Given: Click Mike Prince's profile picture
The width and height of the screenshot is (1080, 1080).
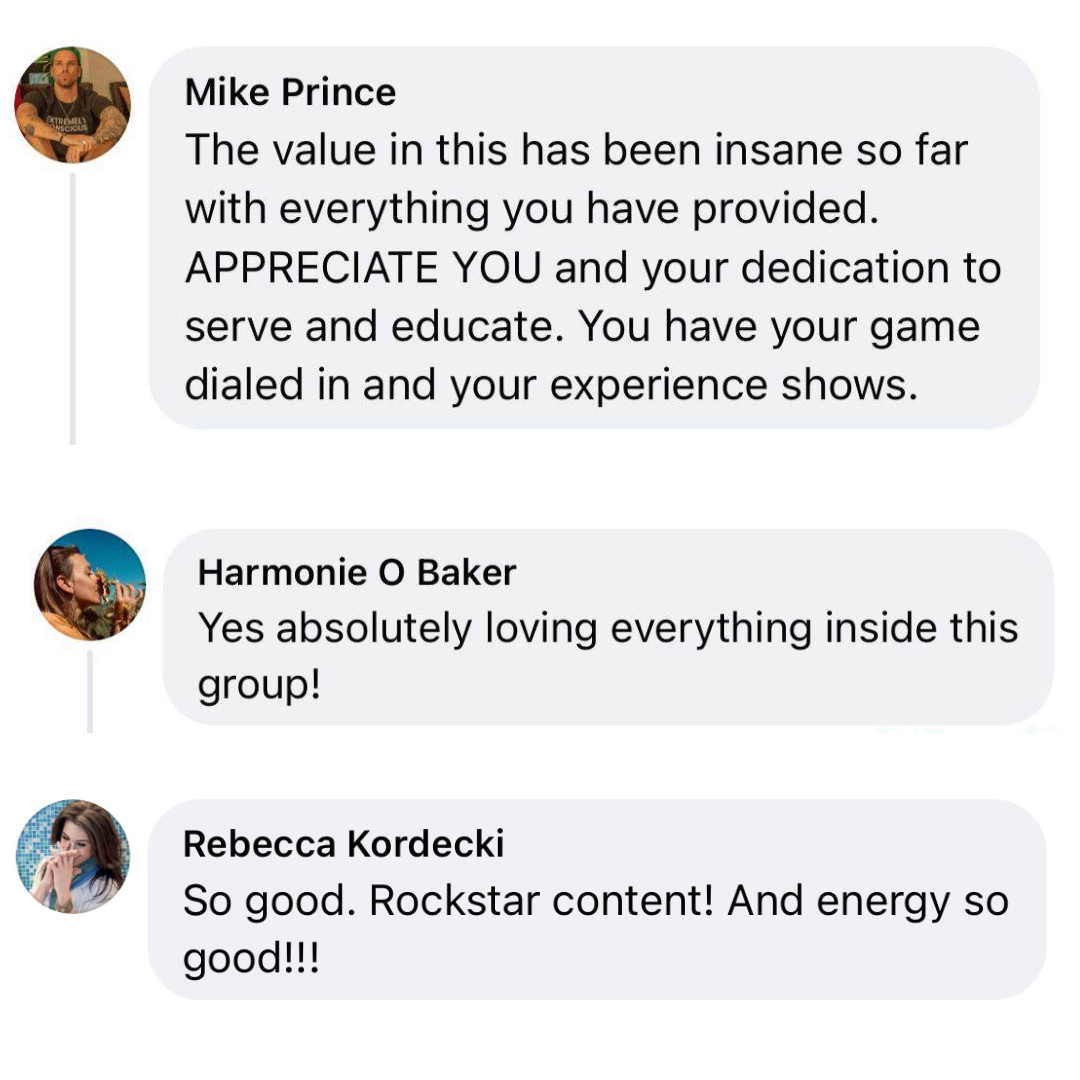Looking at the screenshot, I should (72, 105).
